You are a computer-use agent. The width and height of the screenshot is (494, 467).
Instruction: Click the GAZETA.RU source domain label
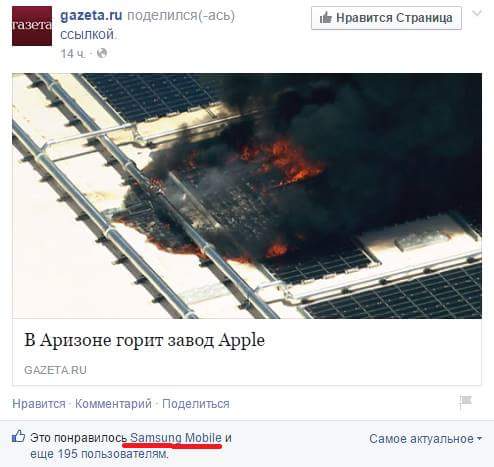55,370
